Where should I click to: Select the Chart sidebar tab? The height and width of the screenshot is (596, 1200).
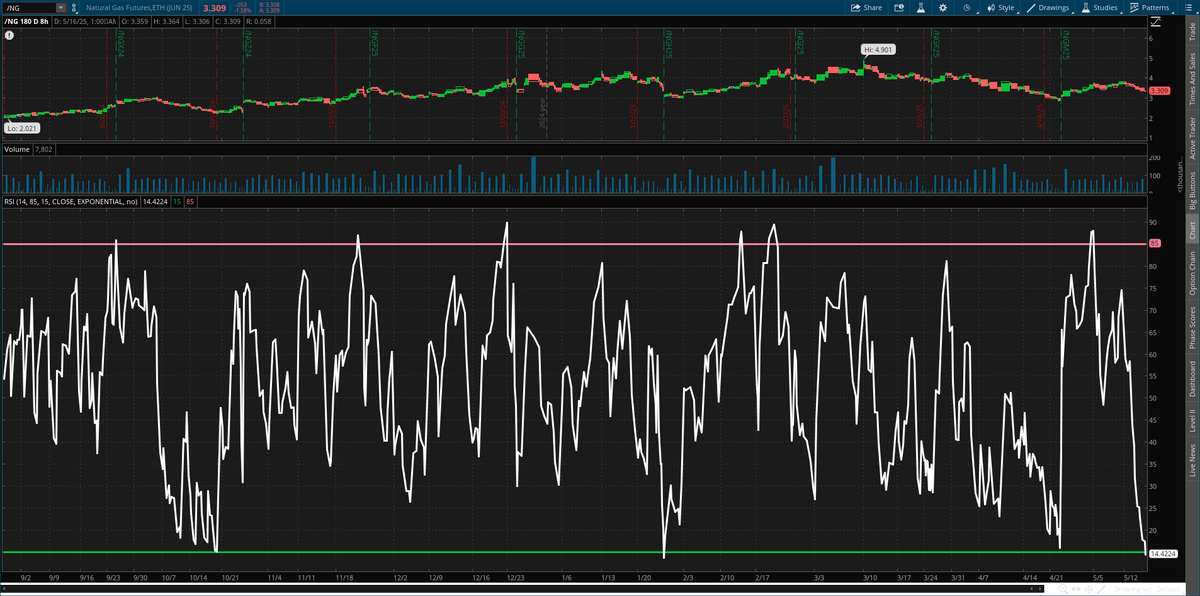(x=1191, y=229)
